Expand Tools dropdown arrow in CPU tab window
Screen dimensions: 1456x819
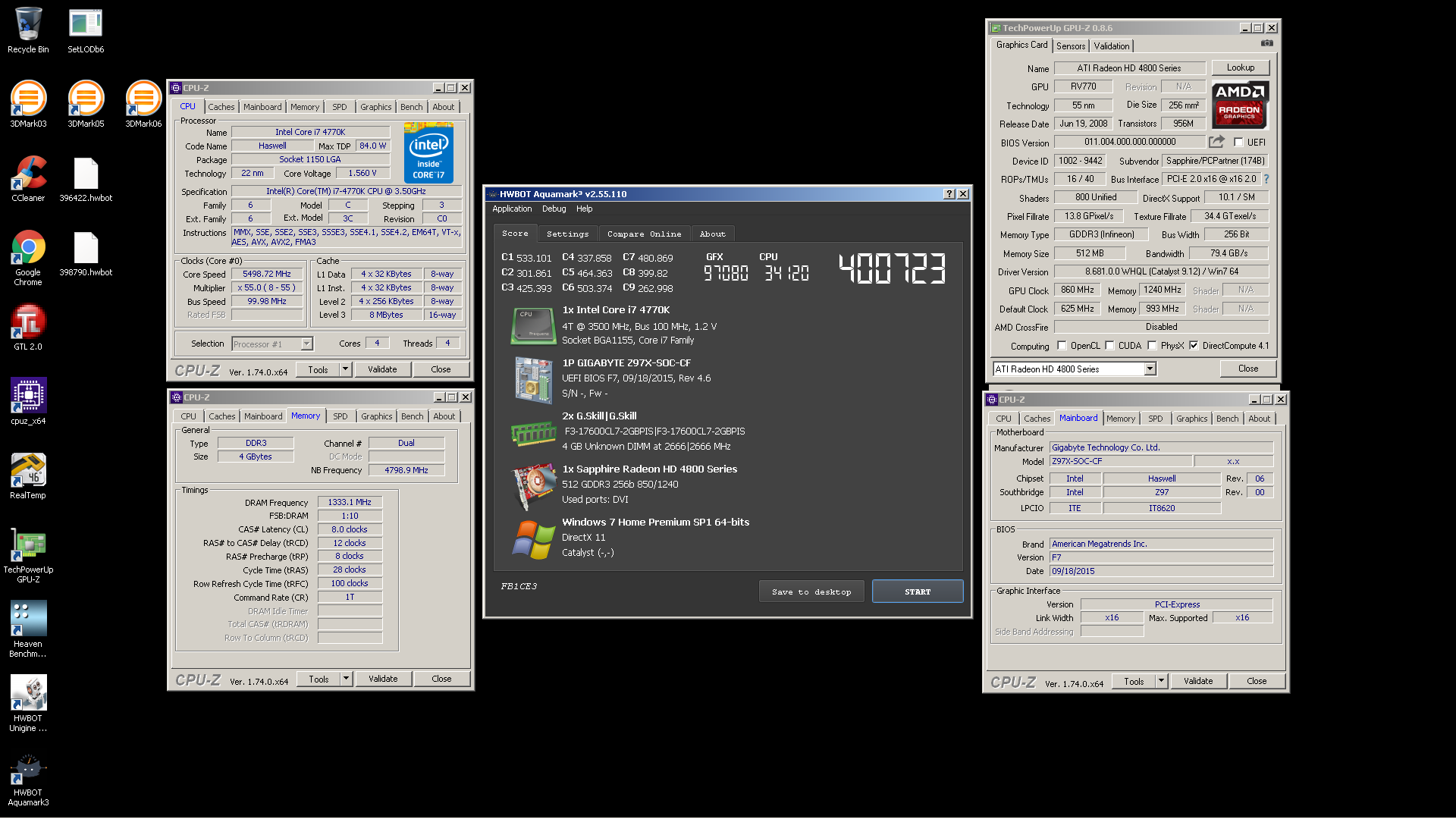pos(345,369)
